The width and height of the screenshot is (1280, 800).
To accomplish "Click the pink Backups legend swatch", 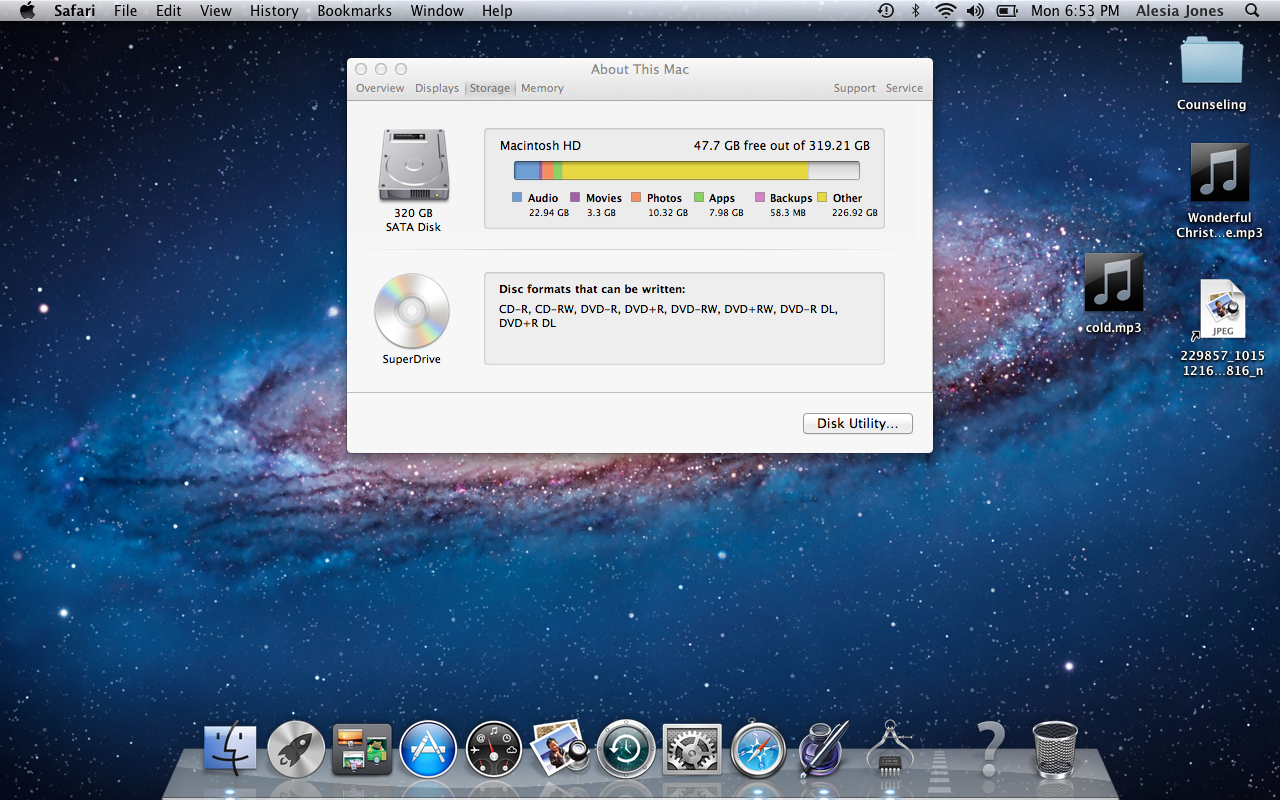I will coord(760,198).
